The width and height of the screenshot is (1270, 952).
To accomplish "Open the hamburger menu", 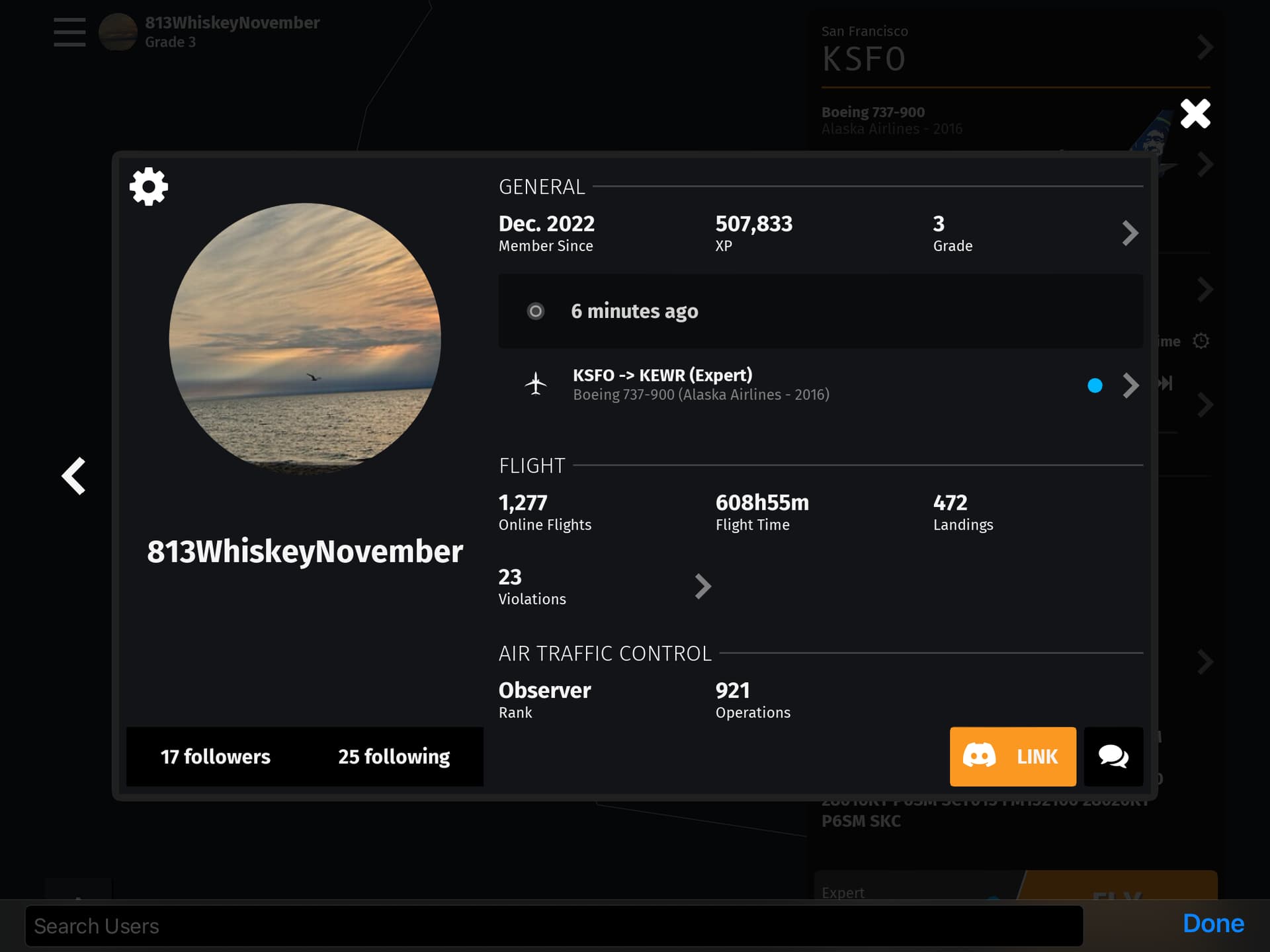I will [x=69, y=32].
